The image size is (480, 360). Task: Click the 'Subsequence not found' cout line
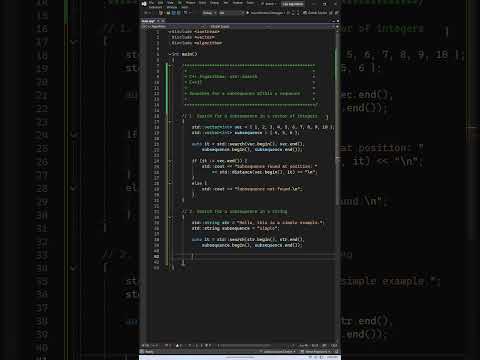252,189
